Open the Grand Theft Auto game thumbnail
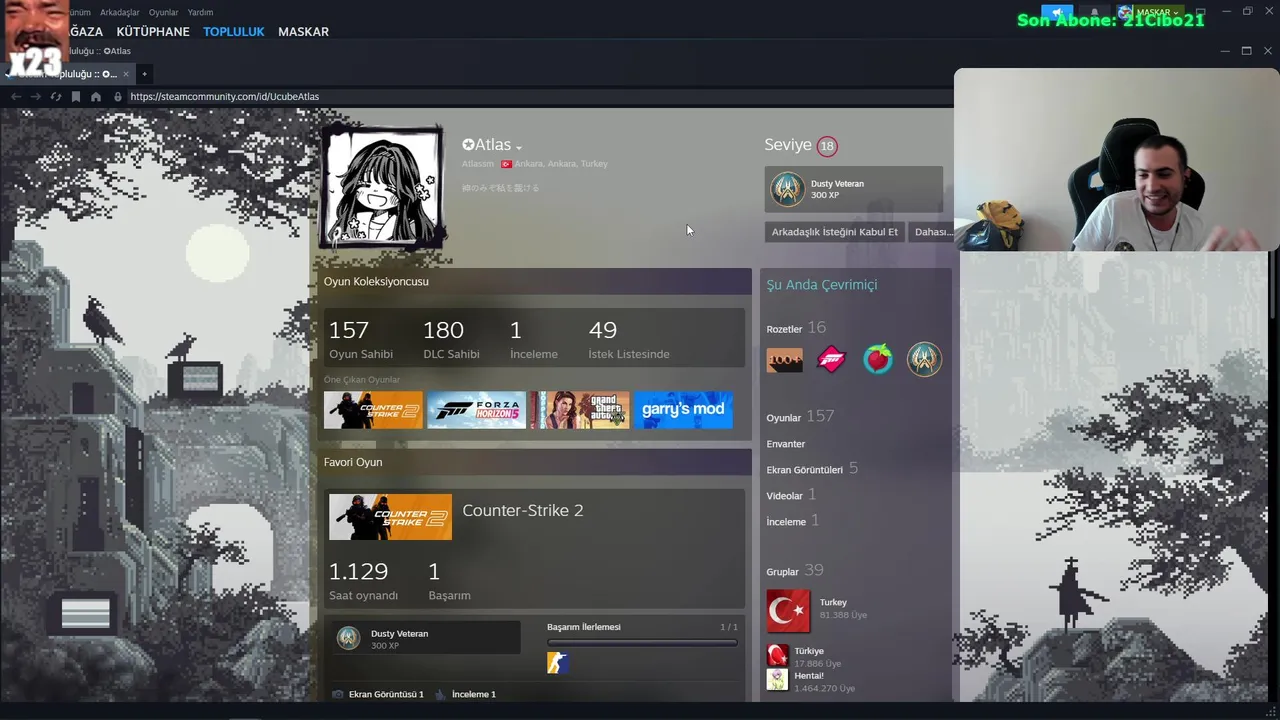The height and width of the screenshot is (720, 1280). pos(580,410)
